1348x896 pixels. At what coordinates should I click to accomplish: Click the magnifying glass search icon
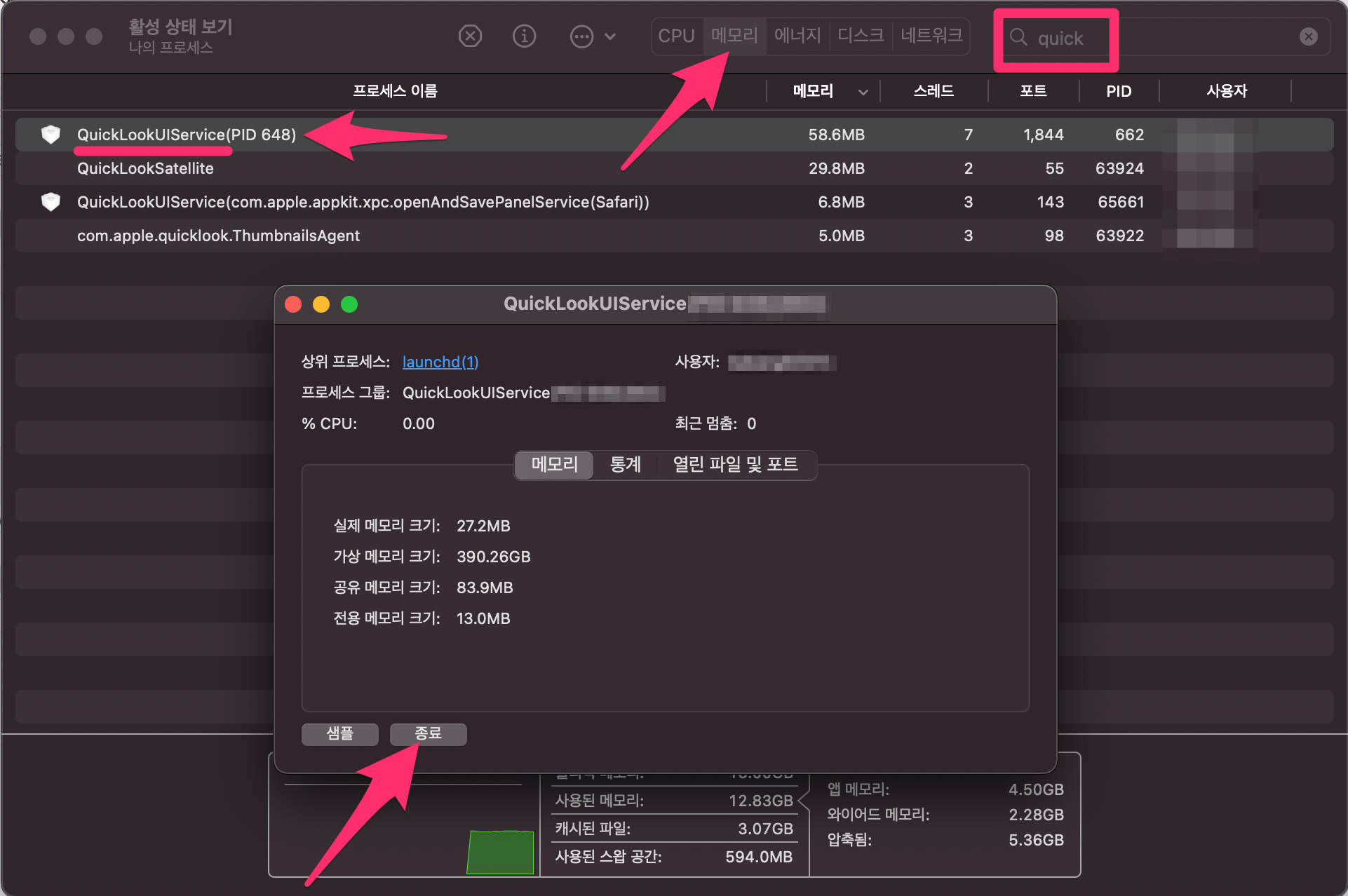[1018, 37]
